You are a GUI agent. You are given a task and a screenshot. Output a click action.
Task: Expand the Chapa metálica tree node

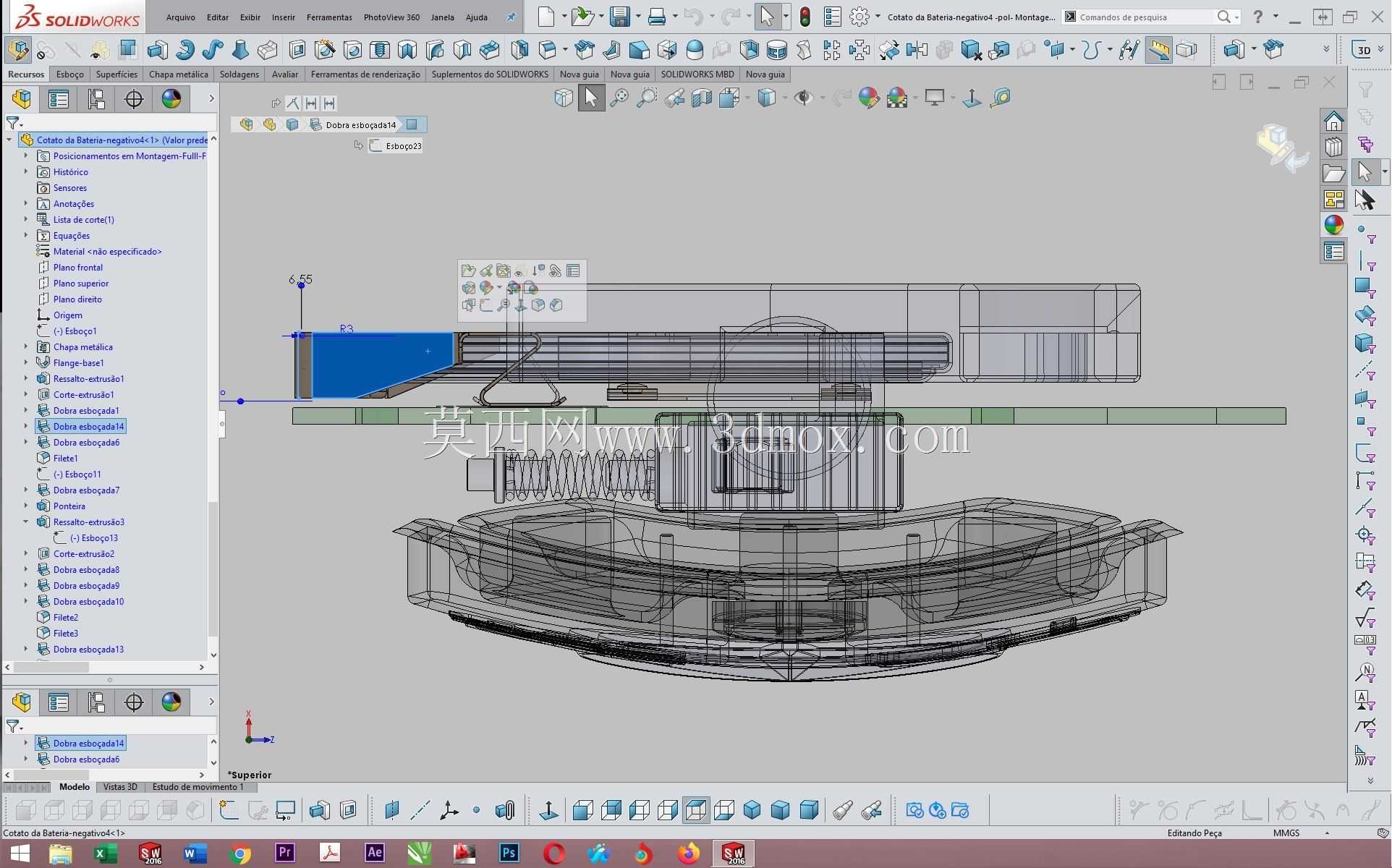(x=26, y=346)
